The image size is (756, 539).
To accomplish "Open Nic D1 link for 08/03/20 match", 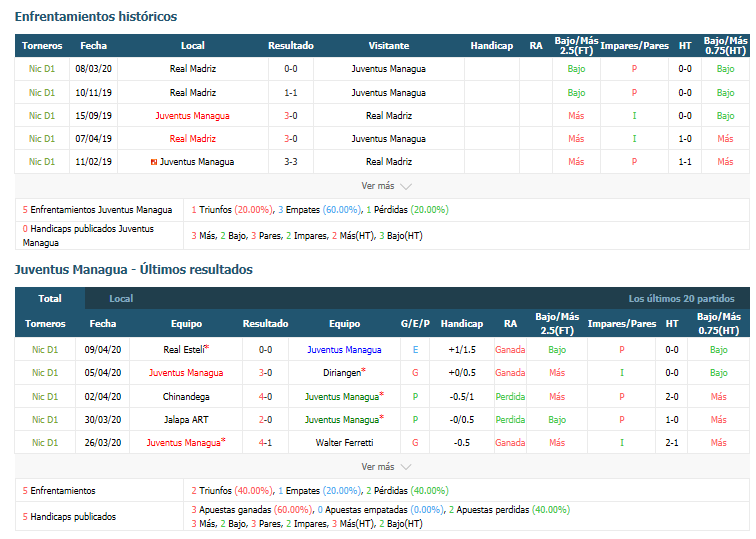I will point(42,69).
